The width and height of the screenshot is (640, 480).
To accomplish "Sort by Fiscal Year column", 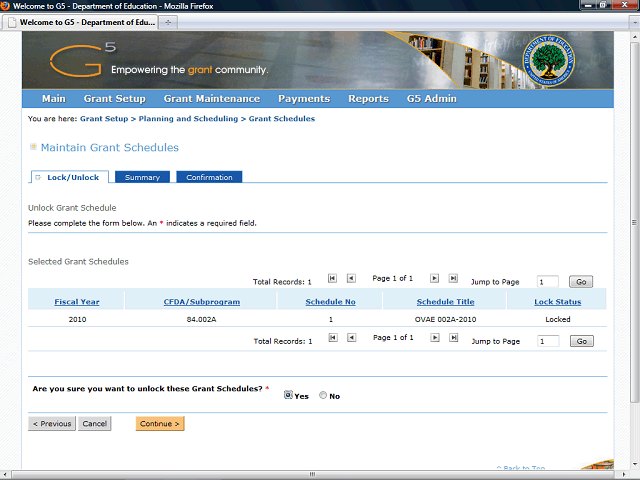I will pyautogui.click(x=77, y=302).
